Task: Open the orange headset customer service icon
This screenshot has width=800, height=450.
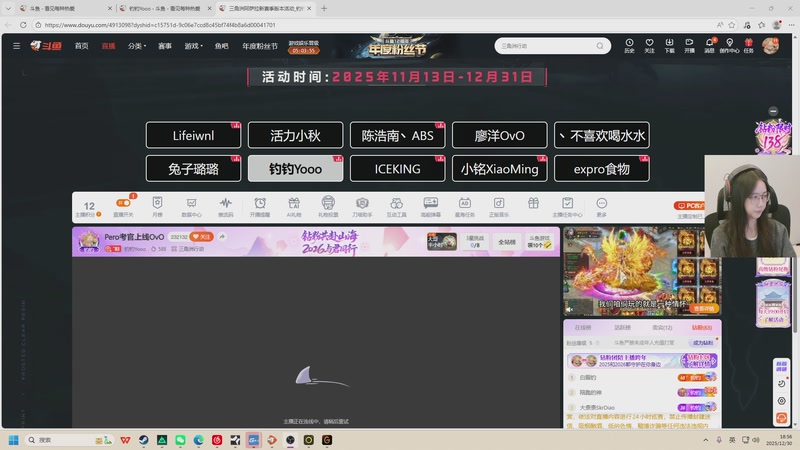Action: click(x=781, y=418)
